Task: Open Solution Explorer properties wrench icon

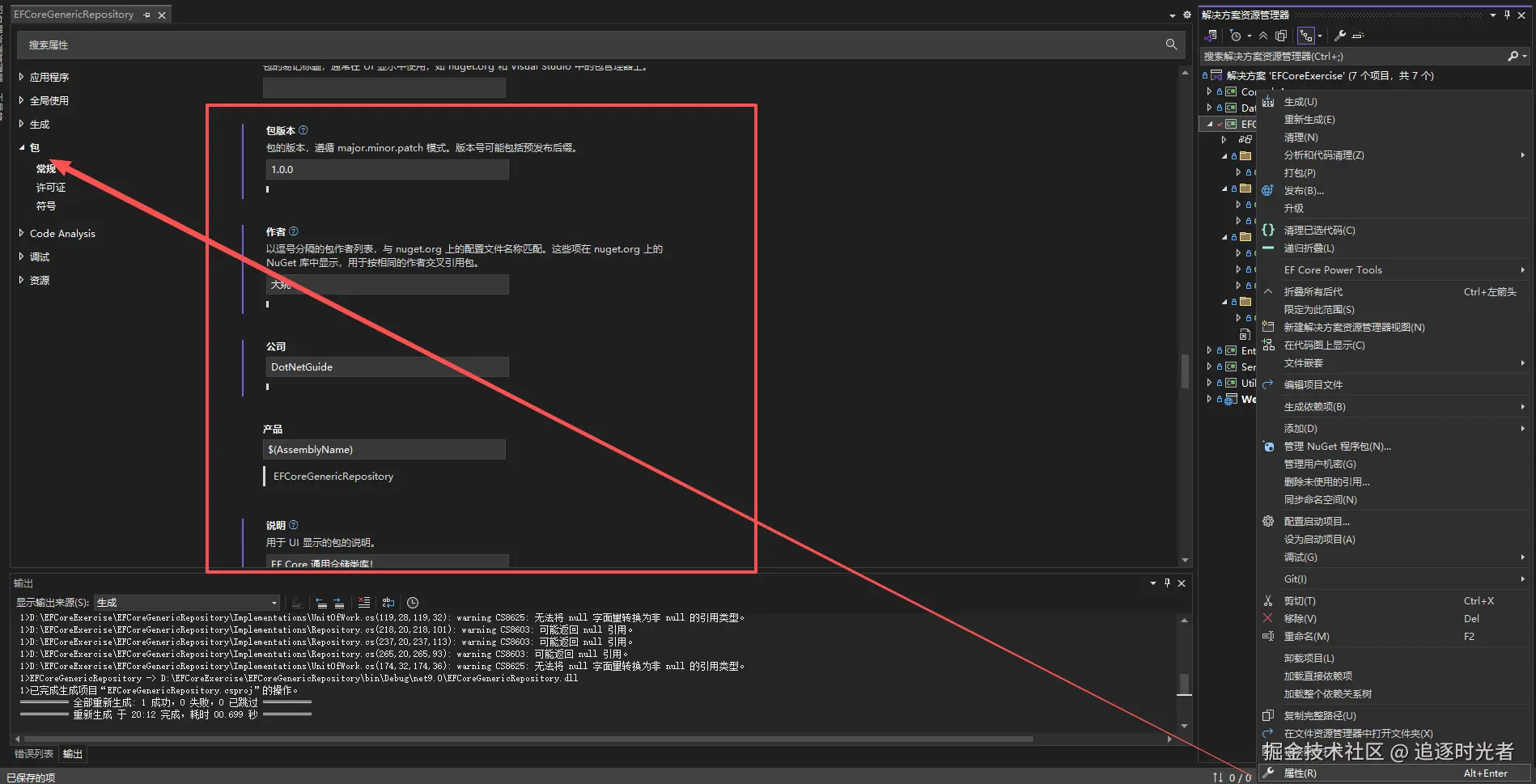Action: coord(1340,36)
